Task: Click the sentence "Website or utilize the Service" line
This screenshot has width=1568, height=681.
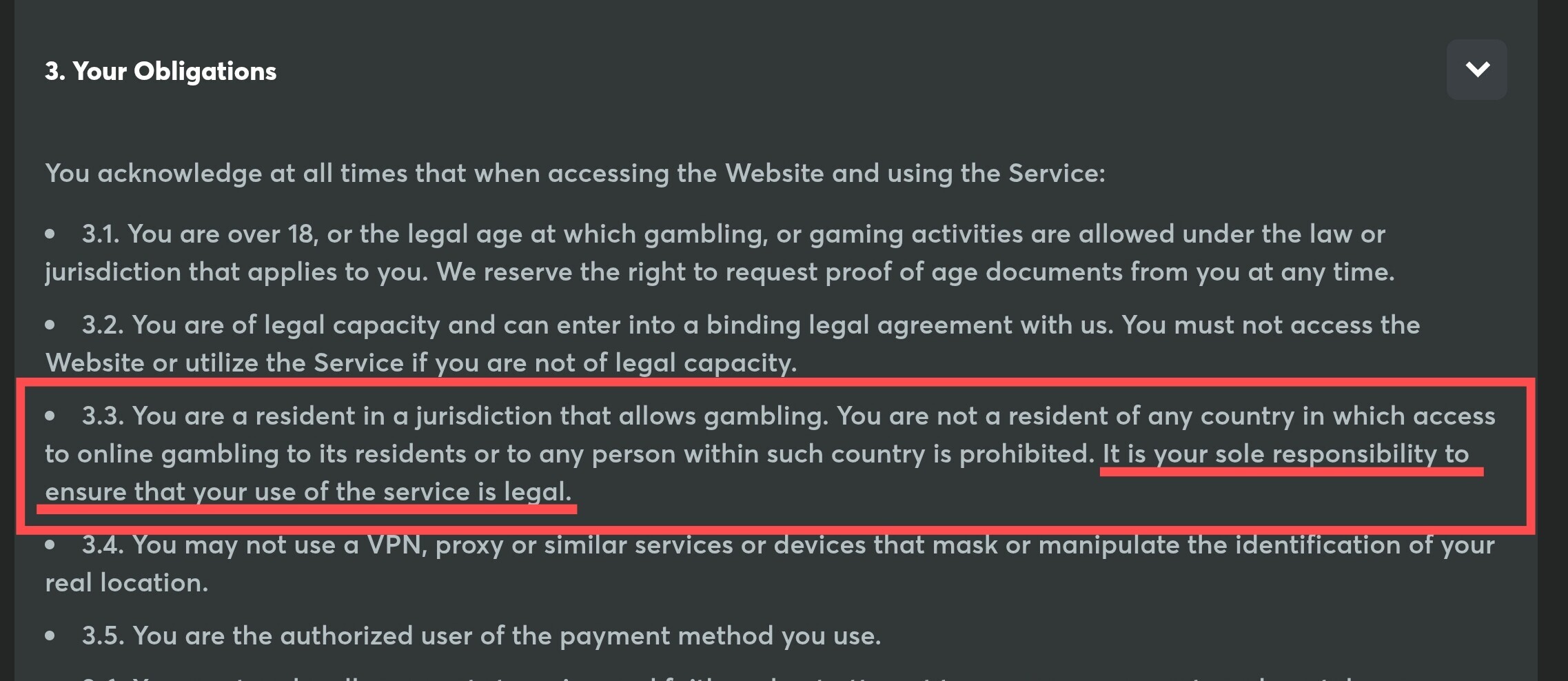Action: pyautogui.click(x=421, y=363)
